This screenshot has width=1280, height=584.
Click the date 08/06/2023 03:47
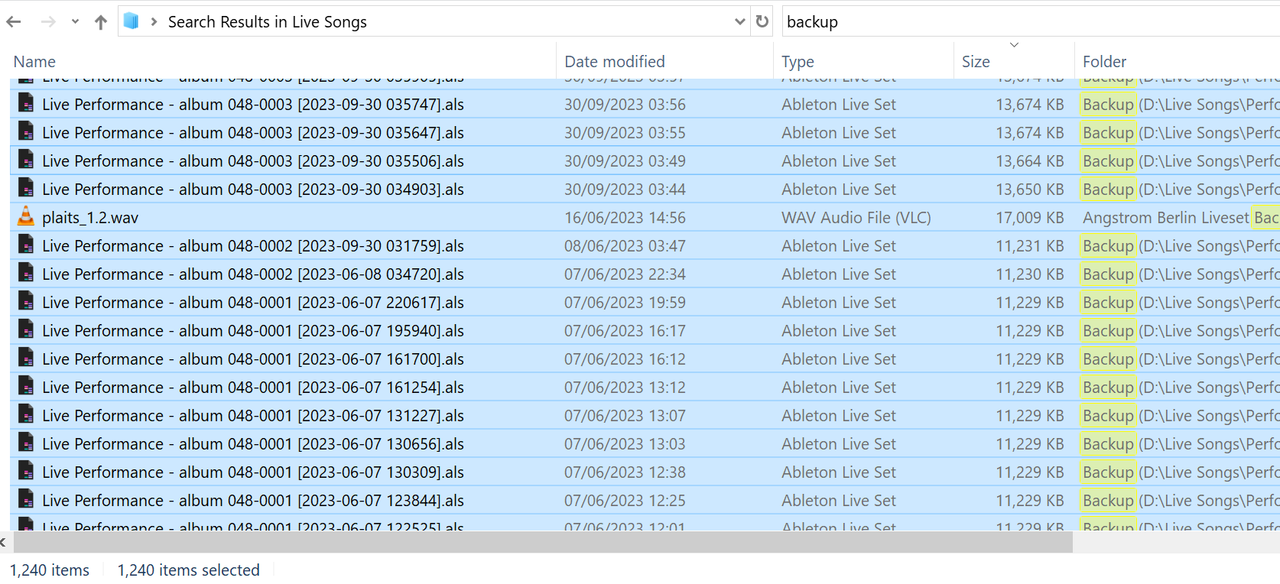coord(625,246)
